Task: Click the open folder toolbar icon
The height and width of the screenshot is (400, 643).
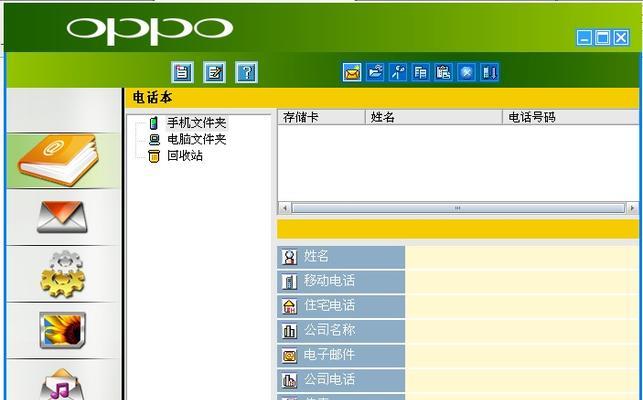Action: tap(375, 72)
